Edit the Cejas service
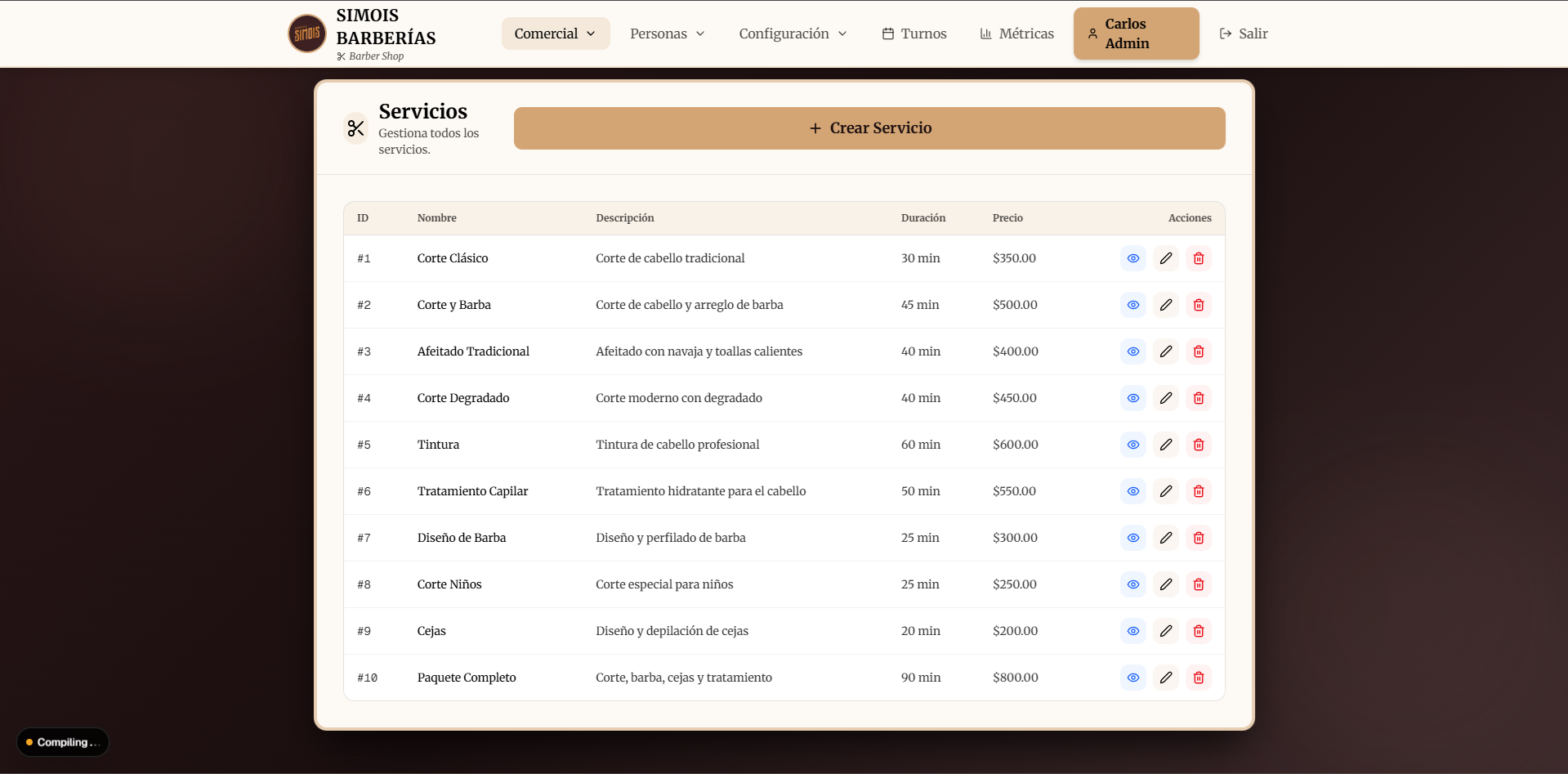This screenshot has height=774, width=1568. [1166, 631]
